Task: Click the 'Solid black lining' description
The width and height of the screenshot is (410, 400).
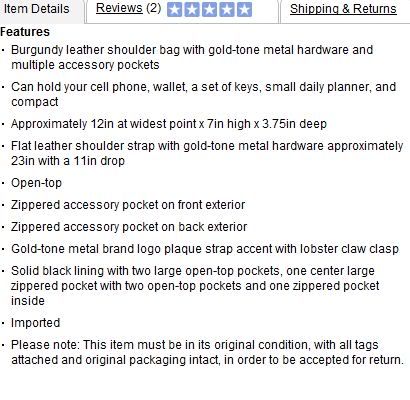Action: [x=195, y=286]
